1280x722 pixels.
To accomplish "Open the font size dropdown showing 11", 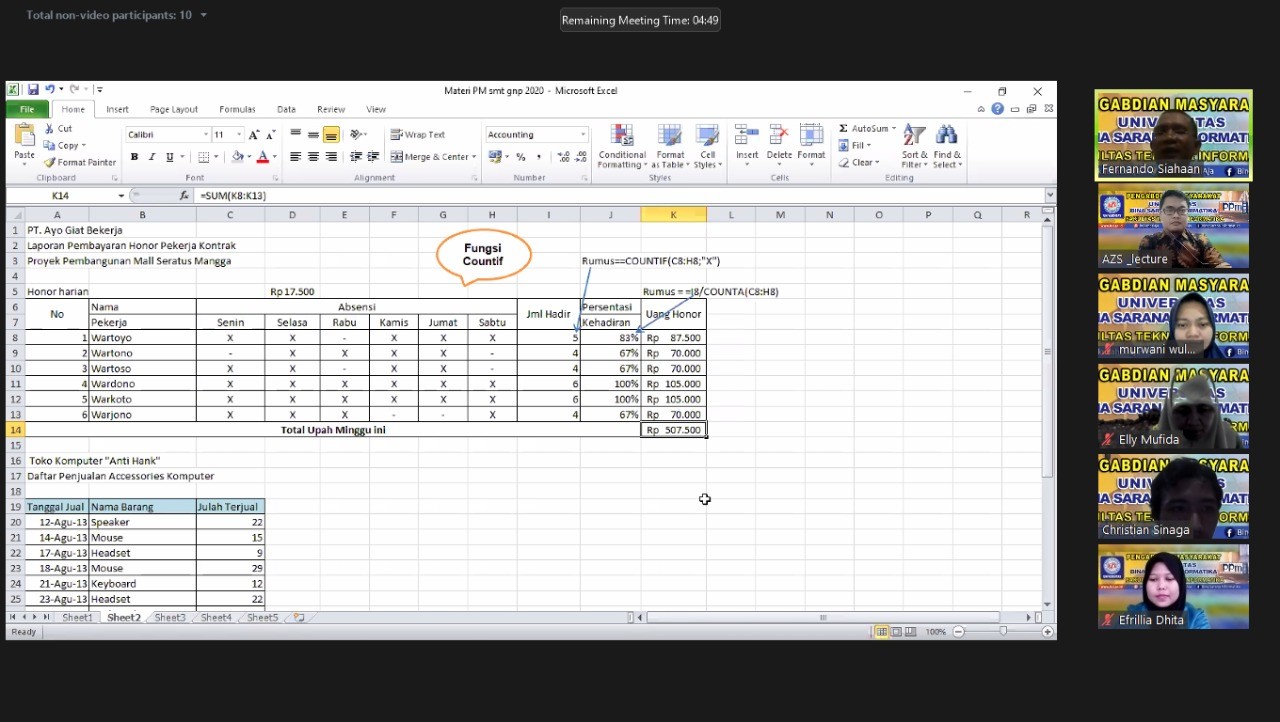I will pos(239,135).
